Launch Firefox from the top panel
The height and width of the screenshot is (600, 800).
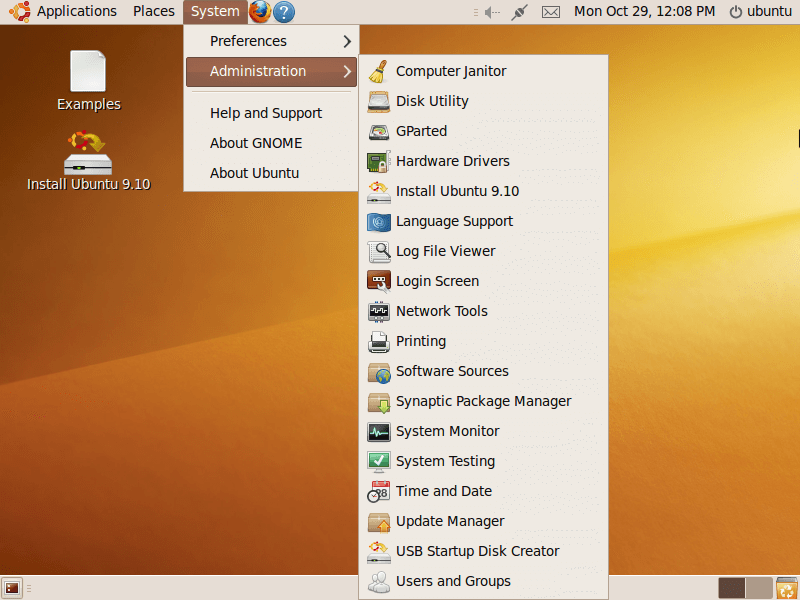[x=260, y=12]
